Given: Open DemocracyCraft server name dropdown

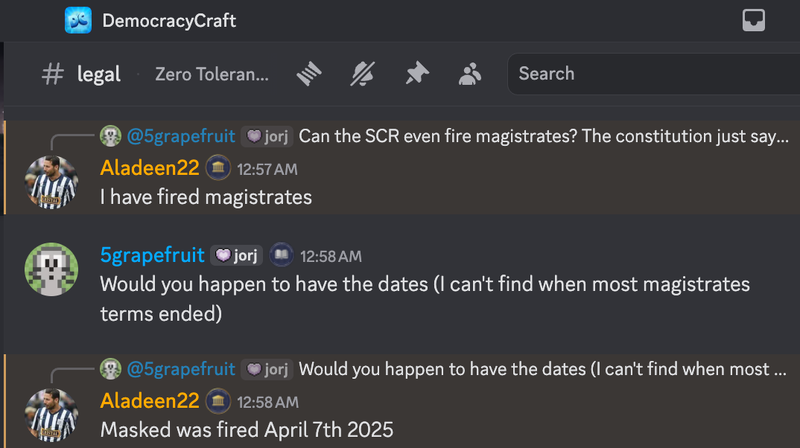Looking at the screenshot, I should [x=169, y=21].
